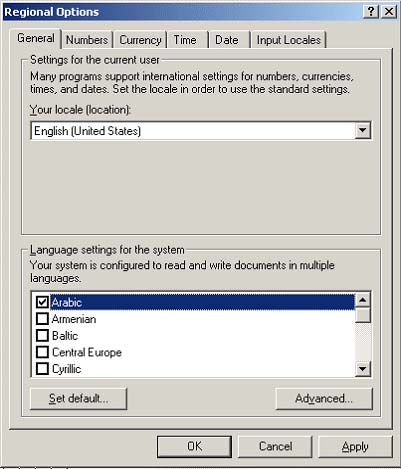This screenshot has width=401, height=469.
Task: Enable the Cyrillic language checkbox
Action: click(x=42, y=369)
